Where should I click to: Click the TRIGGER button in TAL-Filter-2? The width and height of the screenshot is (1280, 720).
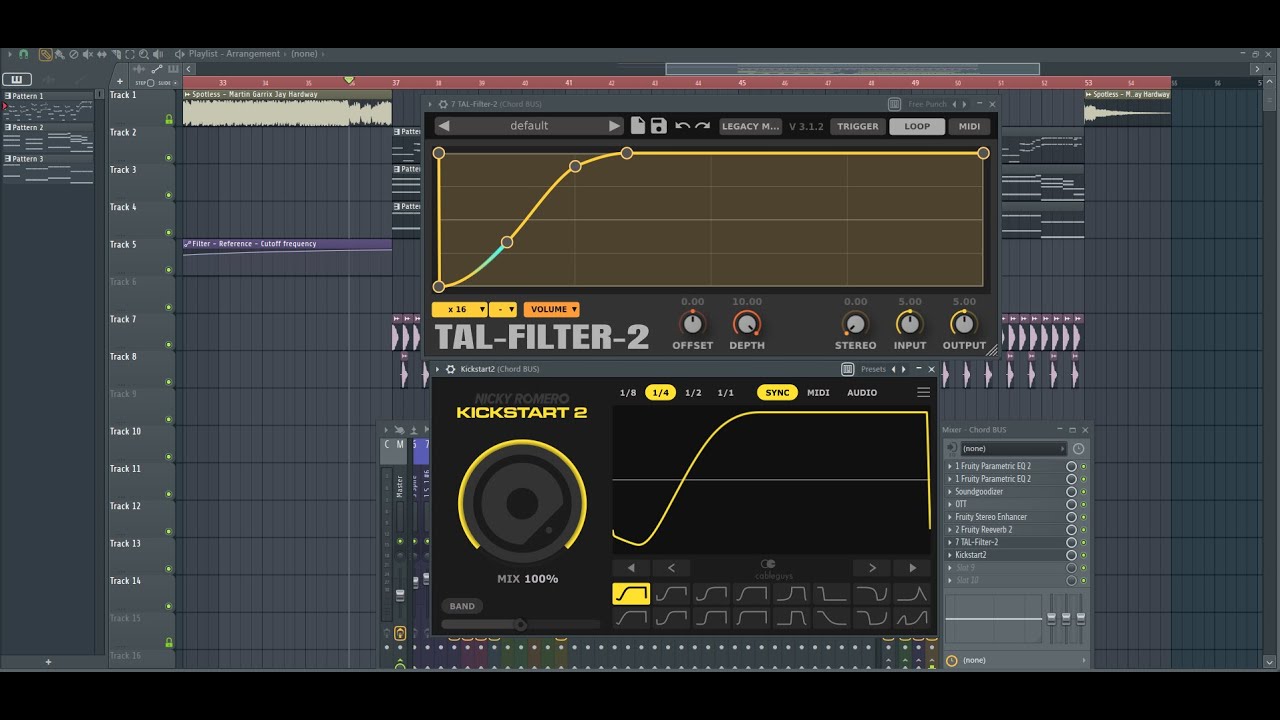[x=858, y=126]
